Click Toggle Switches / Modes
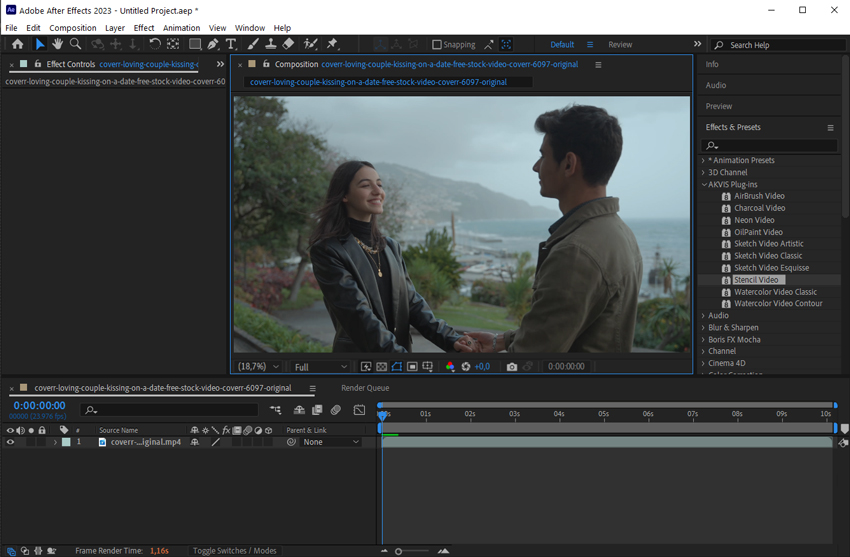This screenshot has height=557, width=850. (x=235, y=550)
